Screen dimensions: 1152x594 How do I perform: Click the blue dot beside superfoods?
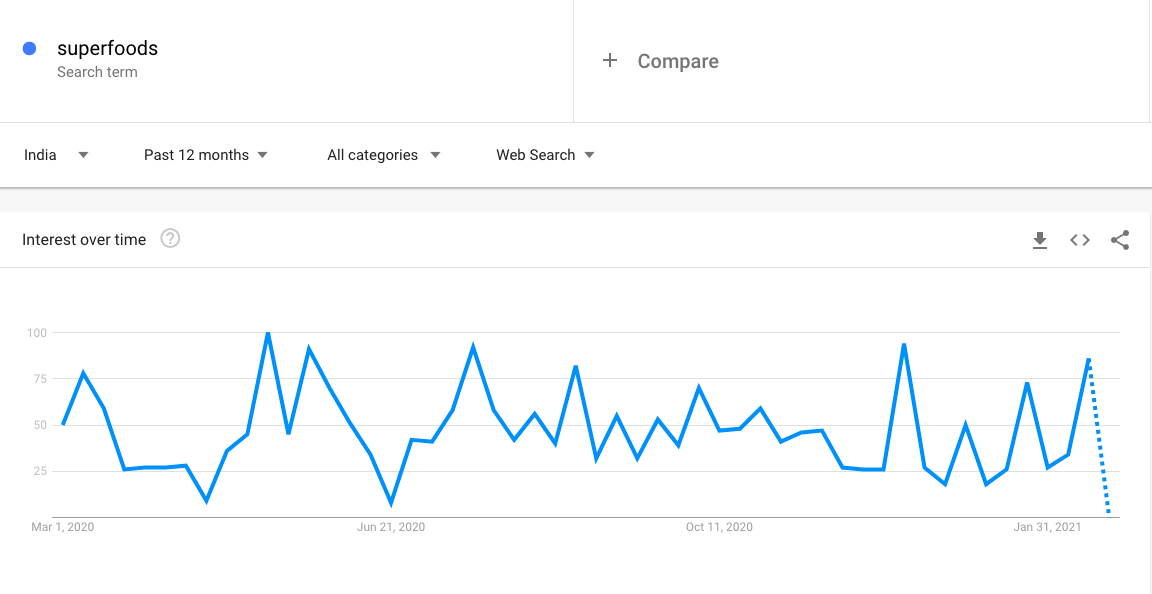pyautogui.click(x=30, y=48)
